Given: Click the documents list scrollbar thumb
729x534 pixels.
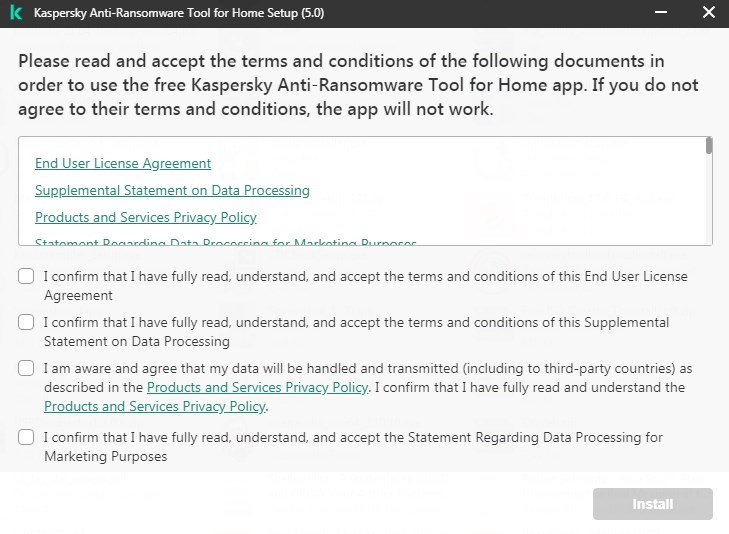Looking at the screenshot, I should pyautogui.click(x=709, y=146).
